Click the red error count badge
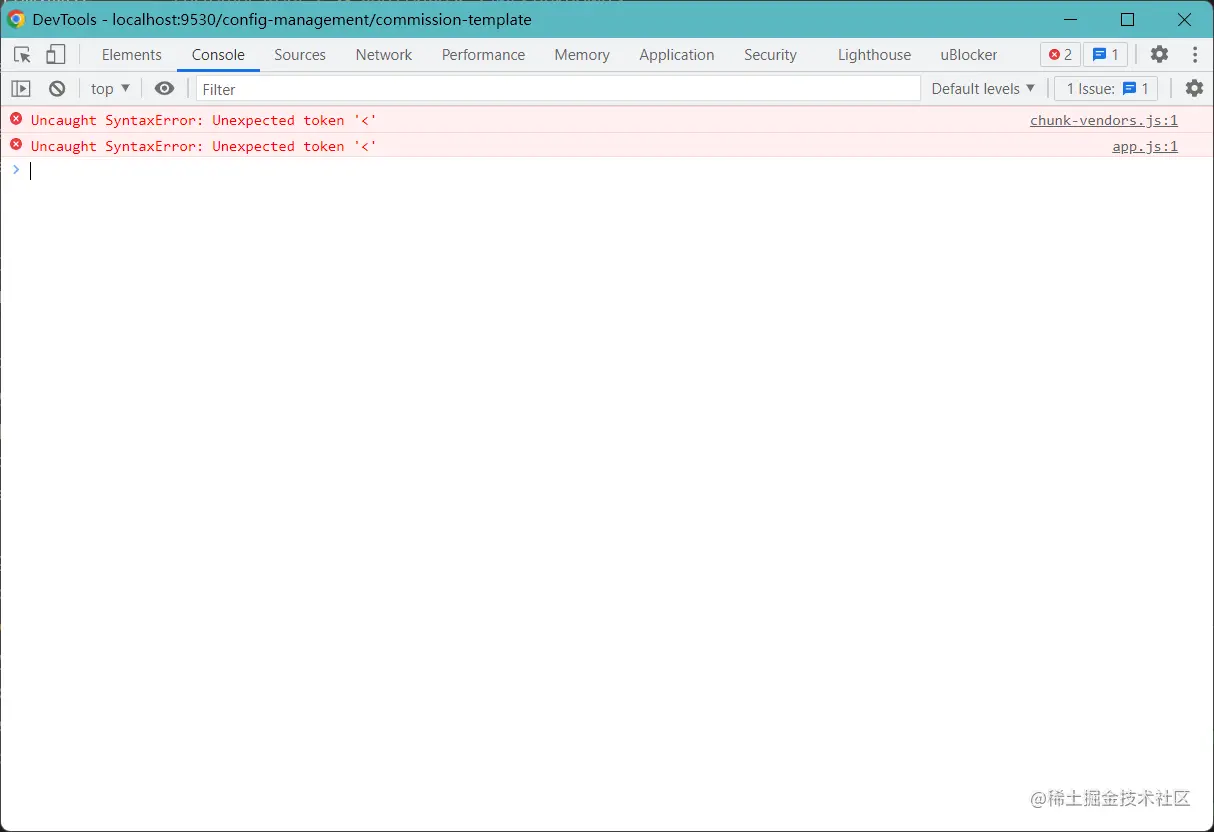This screenshot has height=832, width=1214. point(1060,54)
